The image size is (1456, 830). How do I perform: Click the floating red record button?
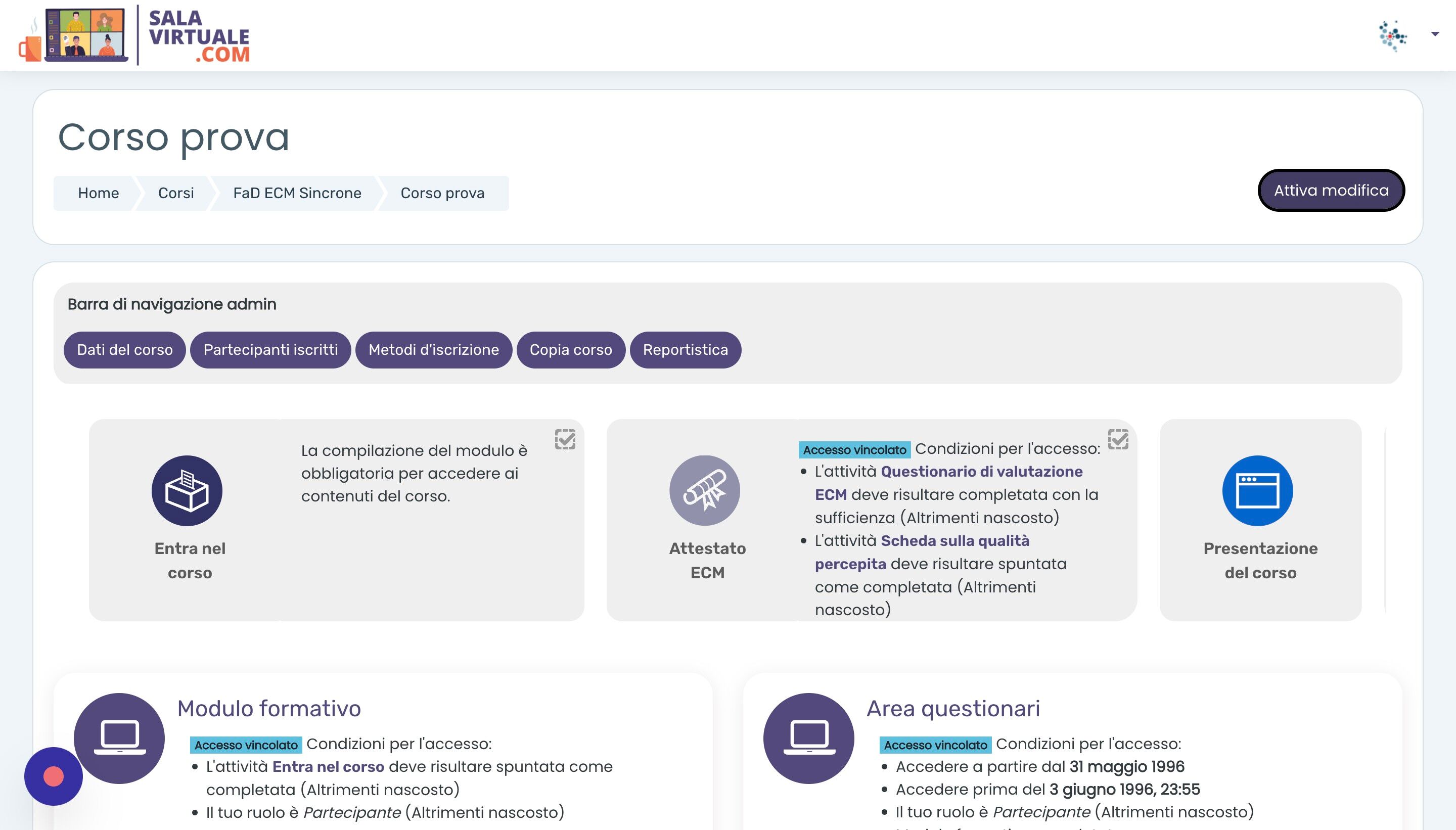point(54,776)
